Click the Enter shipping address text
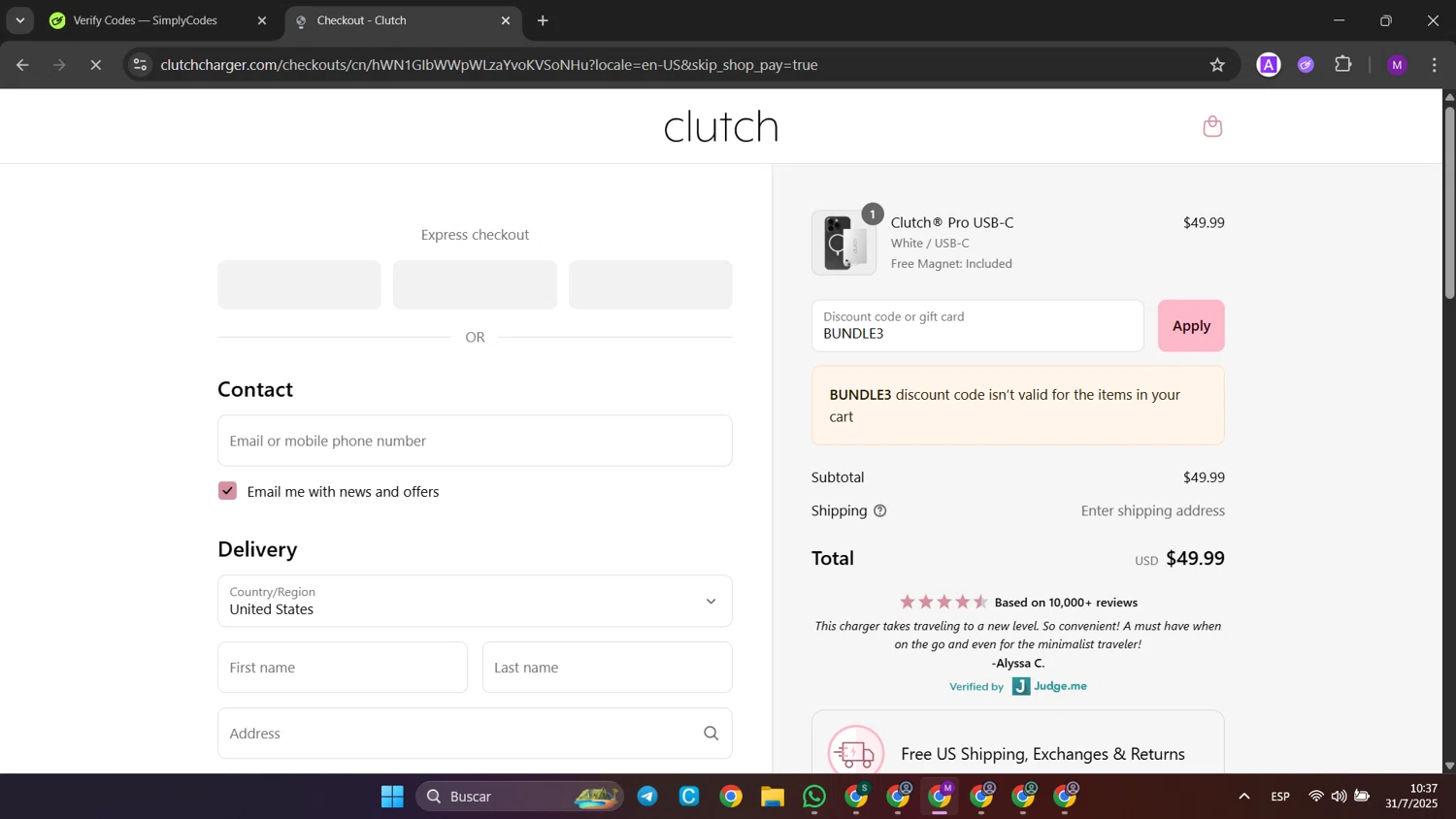 [x=1153, y=511]
